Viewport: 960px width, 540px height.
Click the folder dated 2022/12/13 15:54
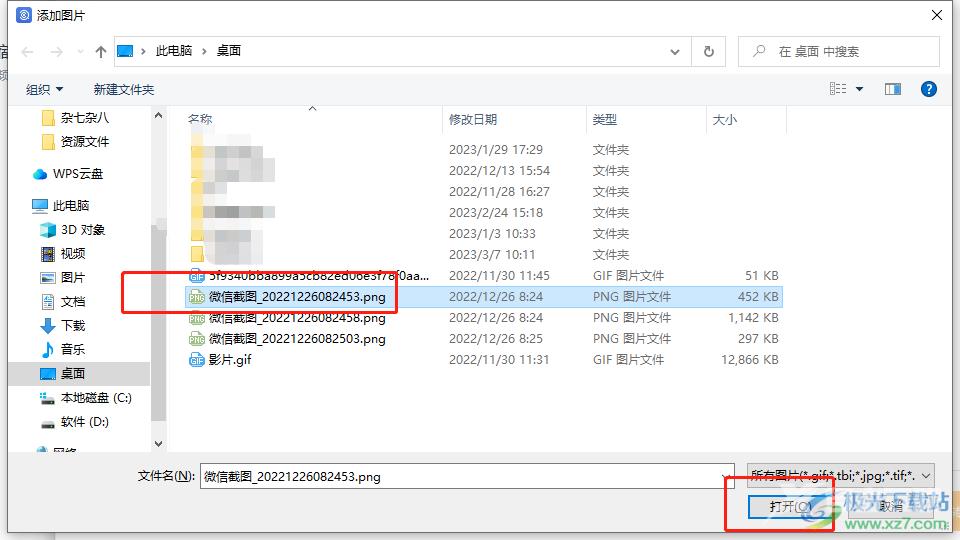click(x=484, y=171)
